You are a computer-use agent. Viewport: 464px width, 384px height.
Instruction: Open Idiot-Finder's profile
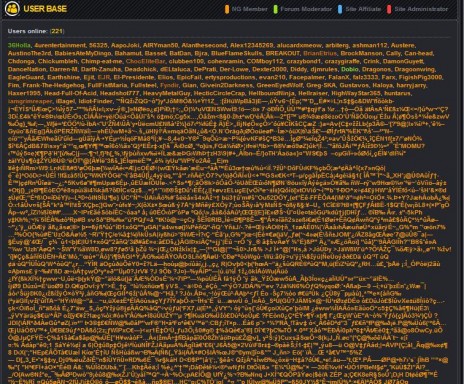pyautogui.click(x=95, y=101)
